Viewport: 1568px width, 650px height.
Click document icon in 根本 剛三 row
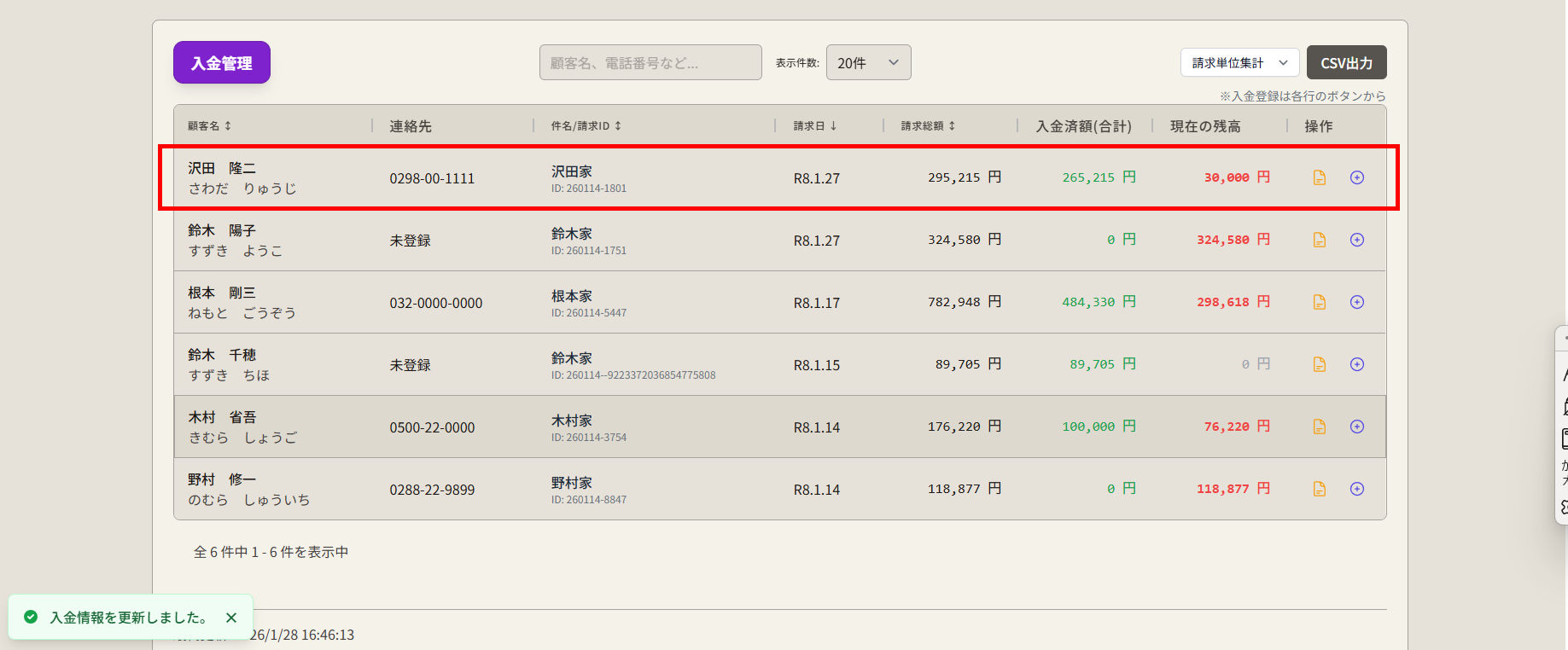[1319, 302]
